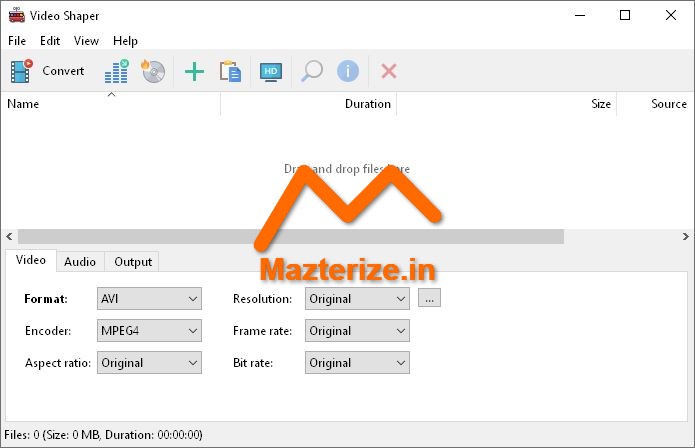
Task: Open the Frame rate dropdown
Action: tap(357, 331)
